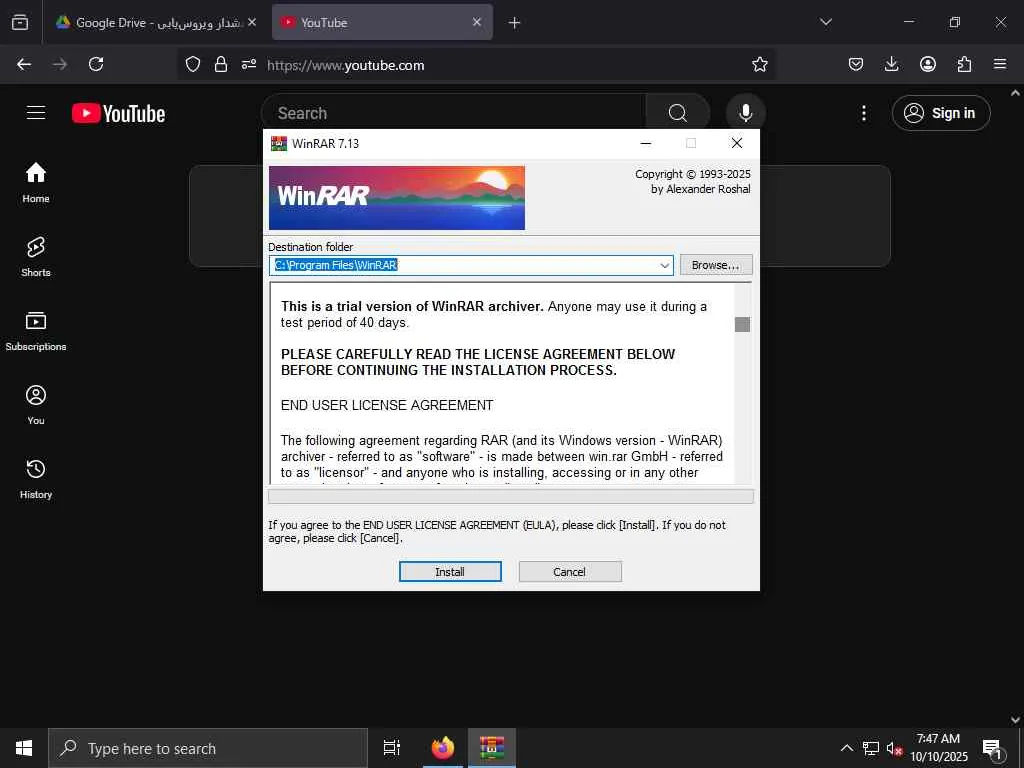Go back in browser history
This screenshot has height=768, width=1024.
tap(24, 64)
